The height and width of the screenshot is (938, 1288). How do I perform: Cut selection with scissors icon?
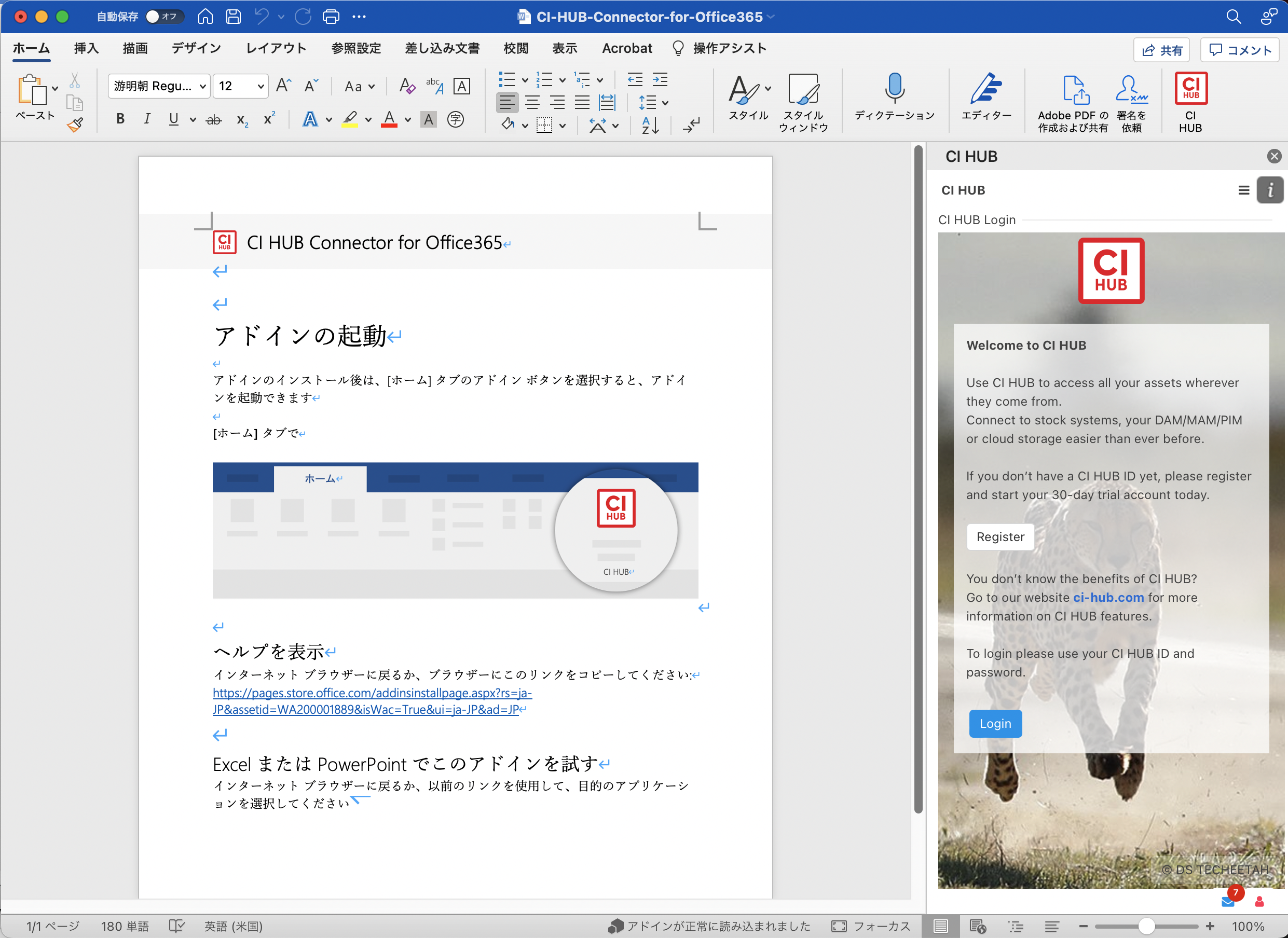74,80
